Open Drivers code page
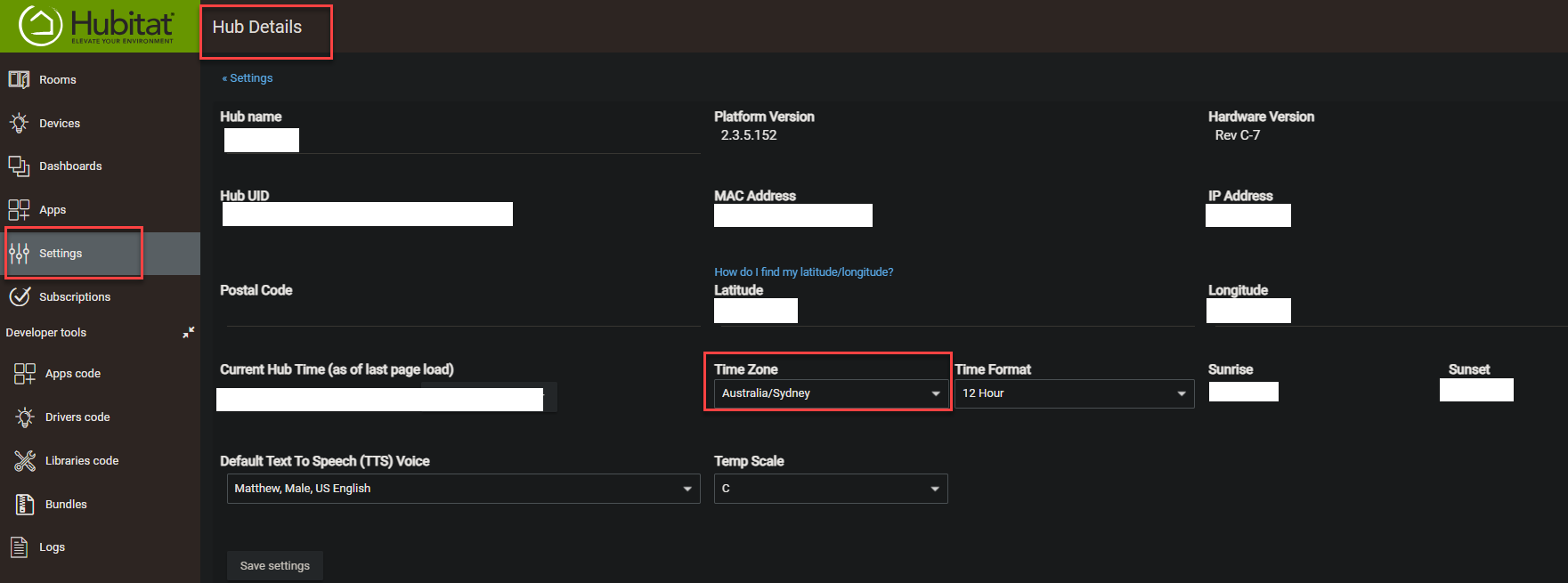The width and height of the screenshot is (1568, 583). [x=77, y=417]
